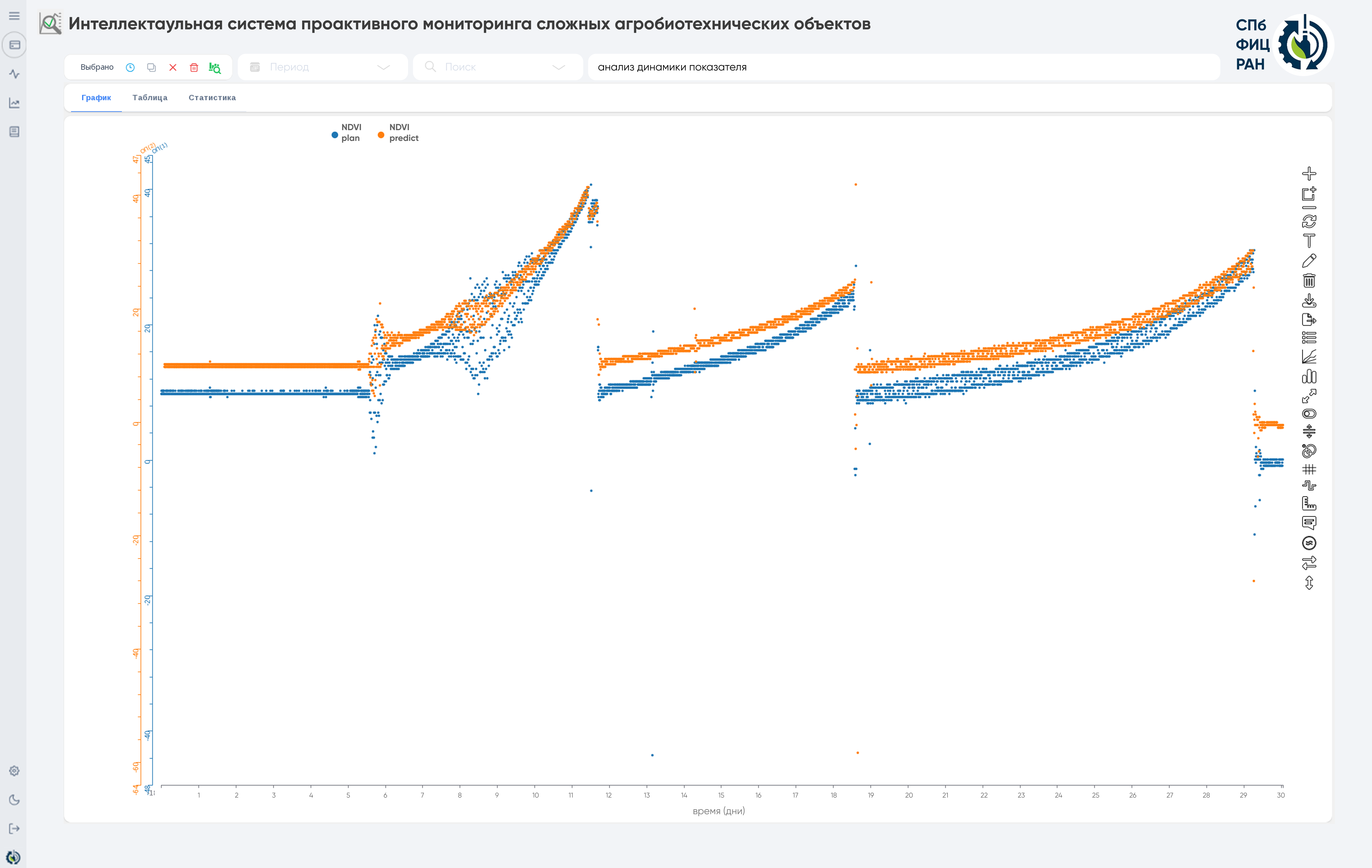
Task: Click the red trash icon in the selection toolbar
Action: click(x=194, y=67)
